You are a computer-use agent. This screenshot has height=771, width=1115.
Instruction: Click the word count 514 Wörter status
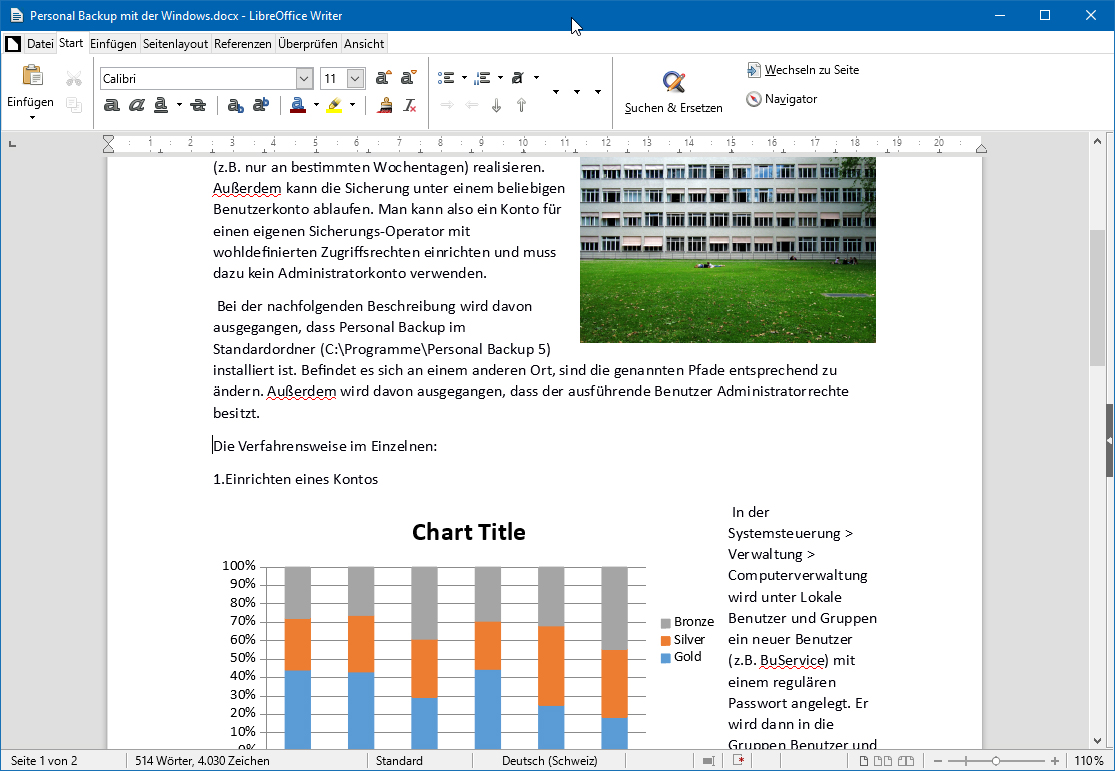tap(202, 760)
